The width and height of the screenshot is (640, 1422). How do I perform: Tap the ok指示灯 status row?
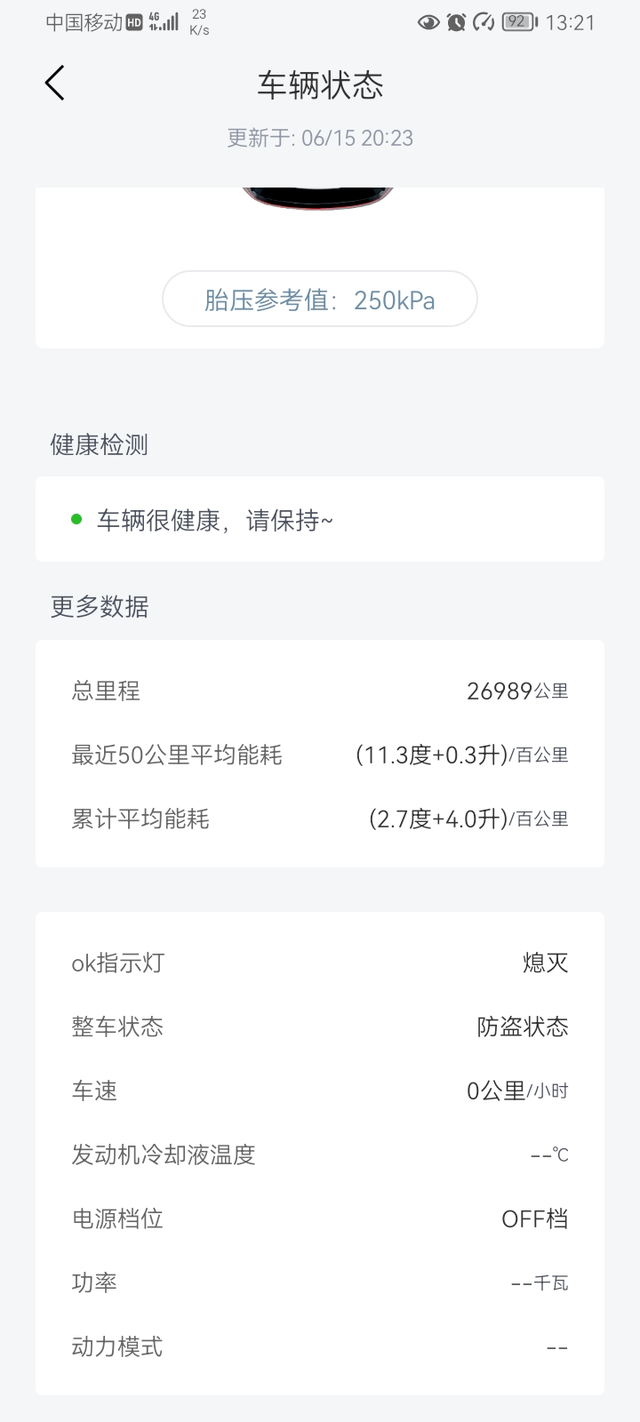(x=320, y=963)
